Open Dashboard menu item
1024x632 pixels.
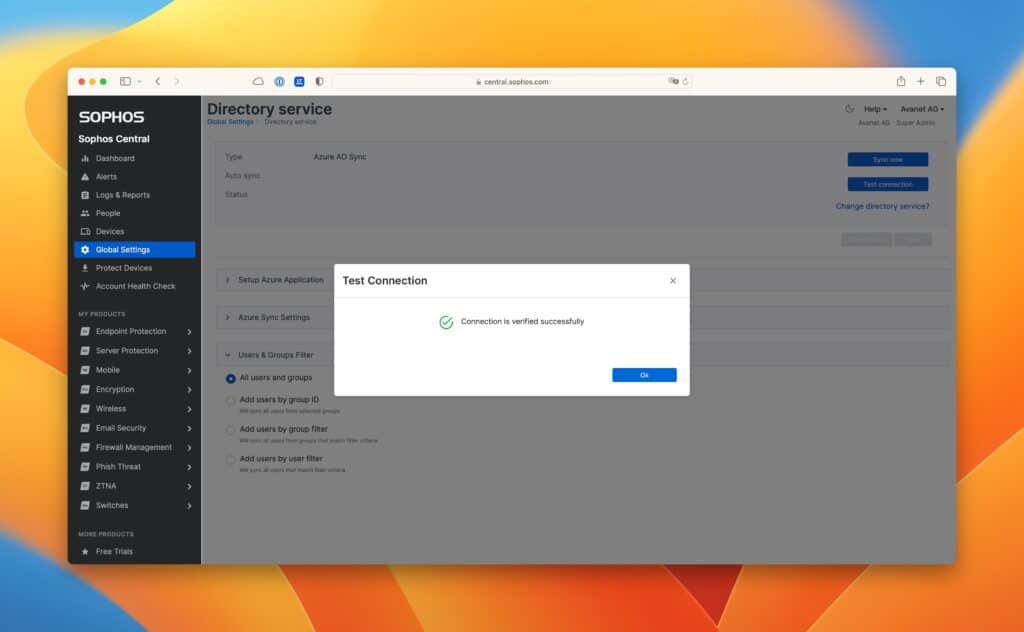tap(115, 158)
